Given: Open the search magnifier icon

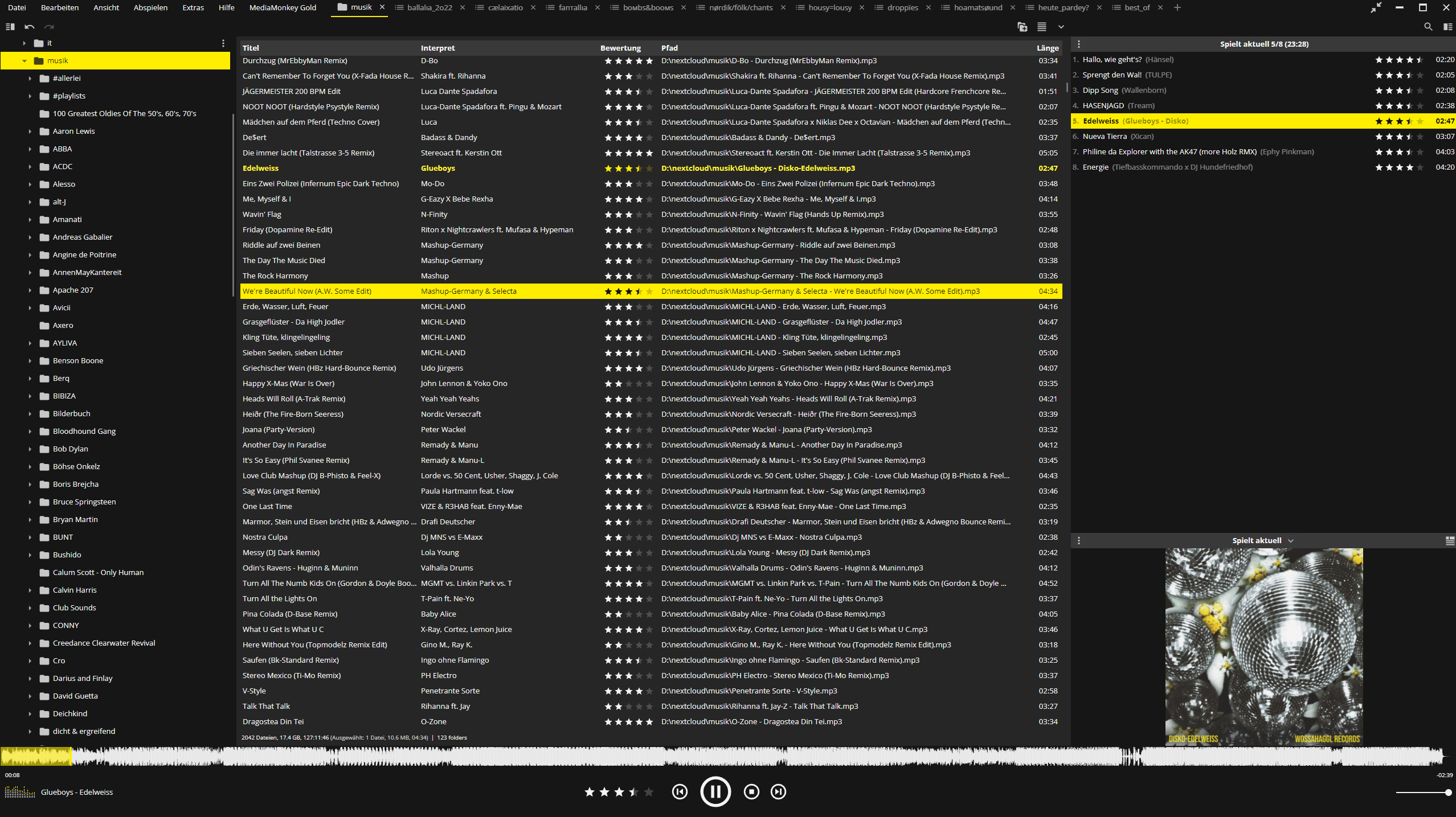Looking at the screenshot, I should tap(1428, 26).
